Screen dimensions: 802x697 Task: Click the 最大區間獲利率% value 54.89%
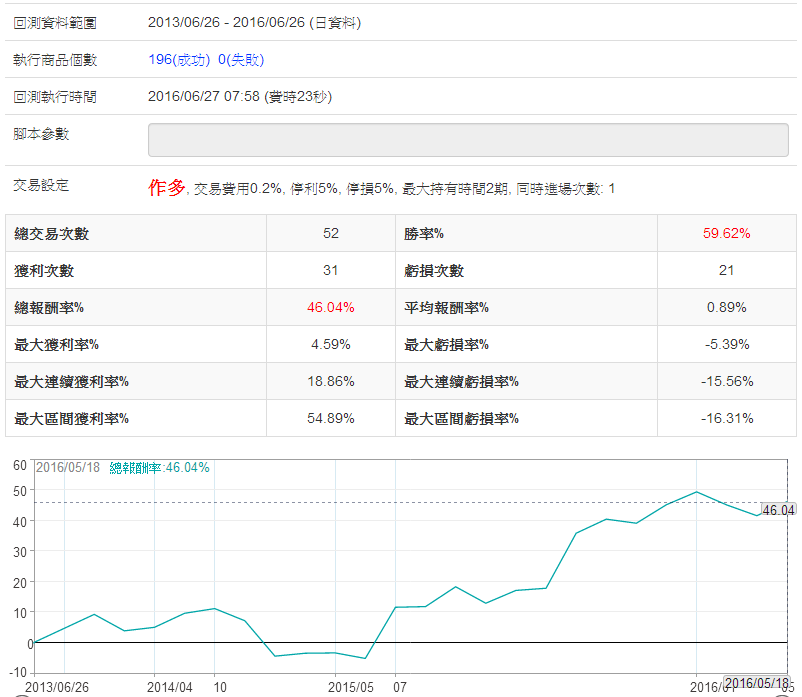click(x=330, y=418)
